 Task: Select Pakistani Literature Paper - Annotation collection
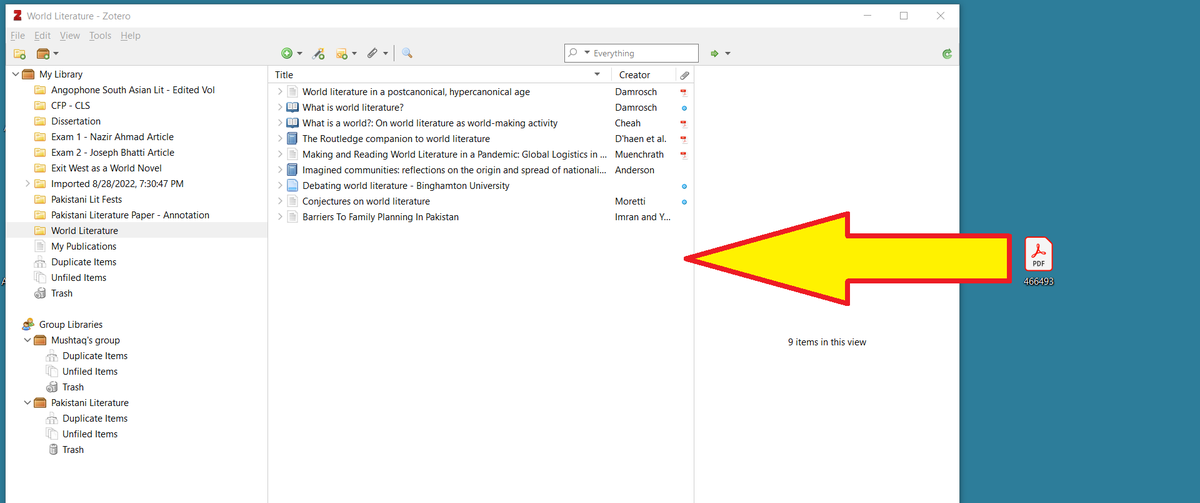pyautogui.click(x=130, y=215)
